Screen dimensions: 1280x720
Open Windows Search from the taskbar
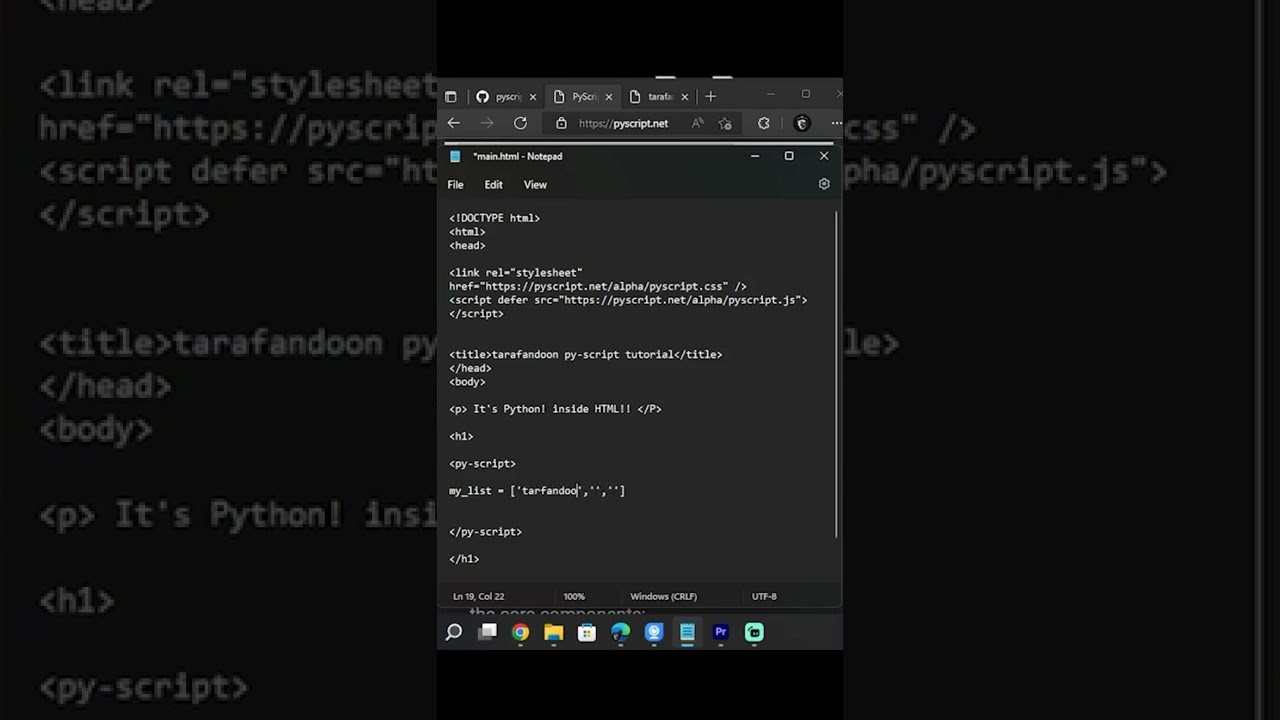pyautogui.click(x=454, y=632)
